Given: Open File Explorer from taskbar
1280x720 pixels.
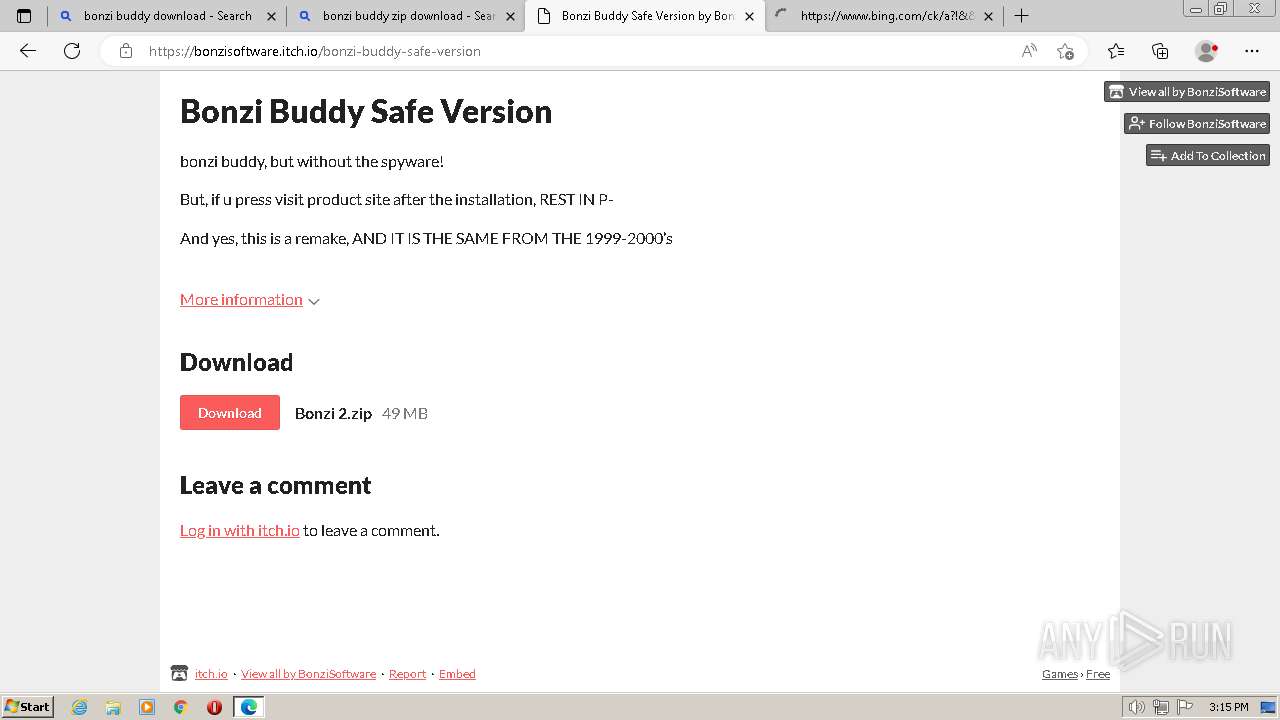Looking at the screenshot, I should click(x=113, y=707).
